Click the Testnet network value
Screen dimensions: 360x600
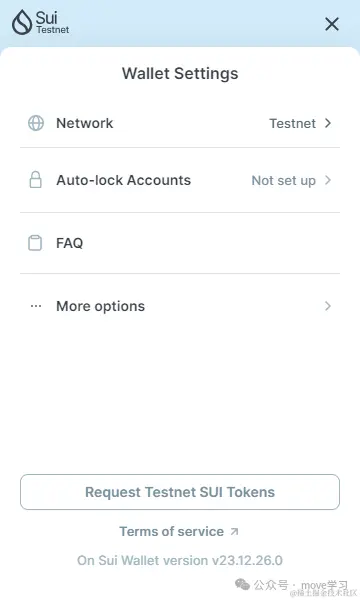[x=293, y=123]
